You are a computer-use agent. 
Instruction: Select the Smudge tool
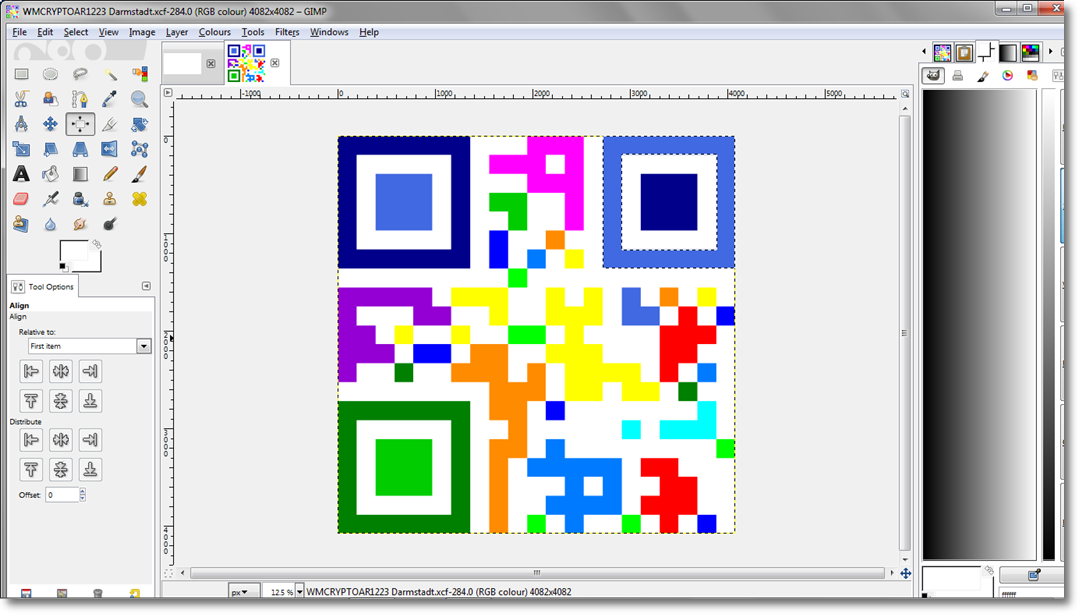coord(80,224)
